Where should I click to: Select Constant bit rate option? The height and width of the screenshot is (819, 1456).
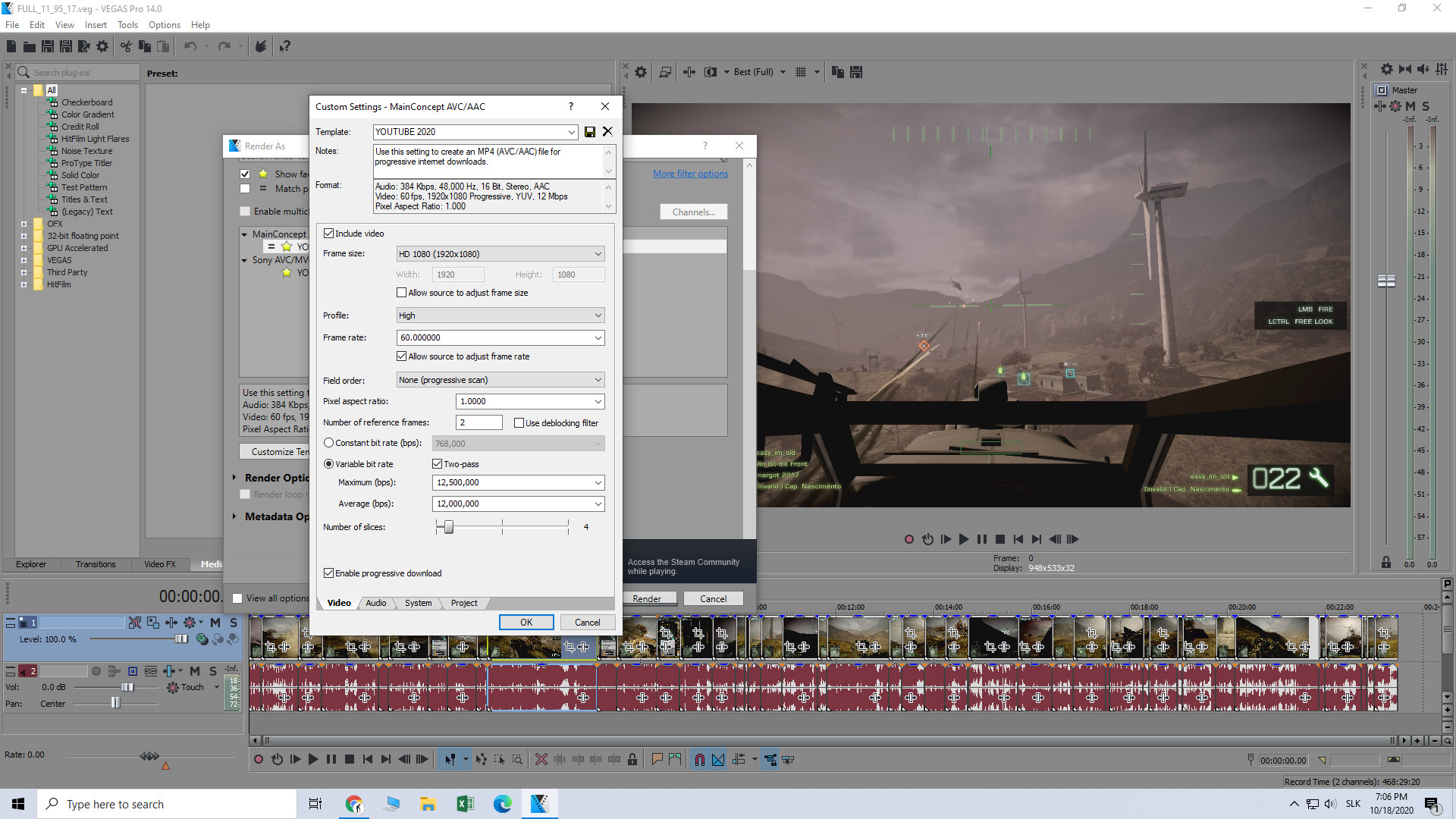[x=328, y=443]
